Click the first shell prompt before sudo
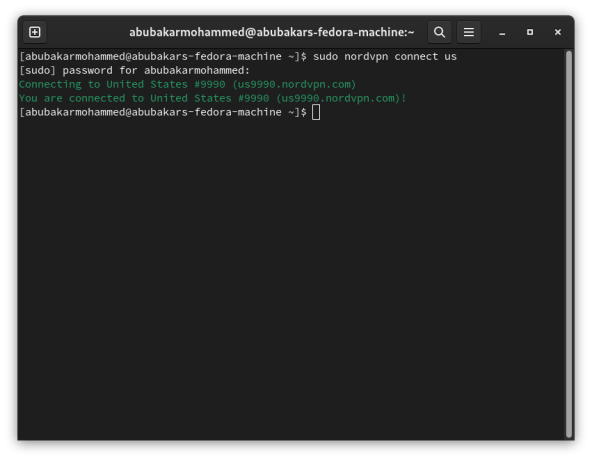This screenshot has height=460, width=592. click(163, 57)
